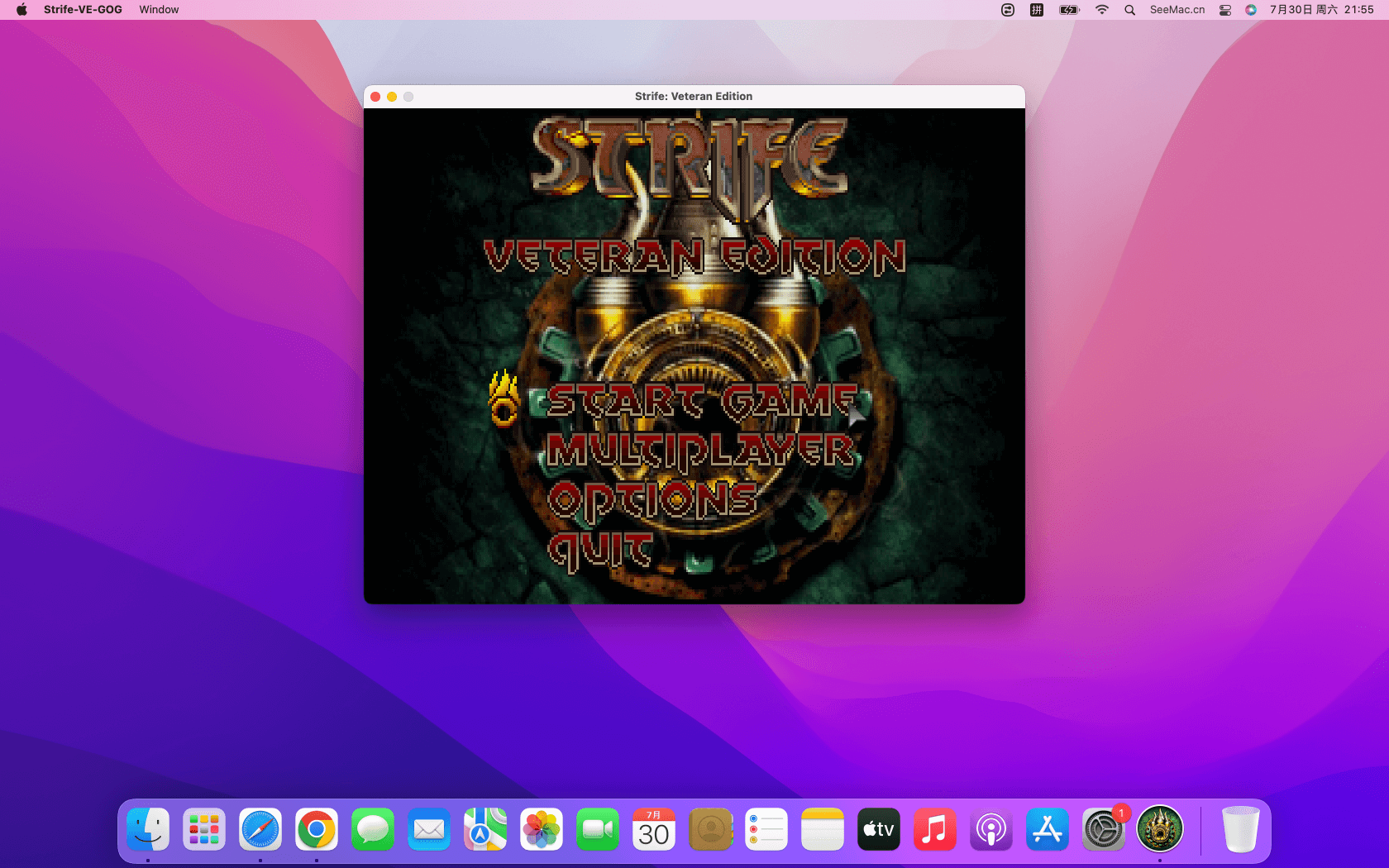The image size is (1389, 868).
Task: Open App Store from the Dock
Action: pos(1048,829)
